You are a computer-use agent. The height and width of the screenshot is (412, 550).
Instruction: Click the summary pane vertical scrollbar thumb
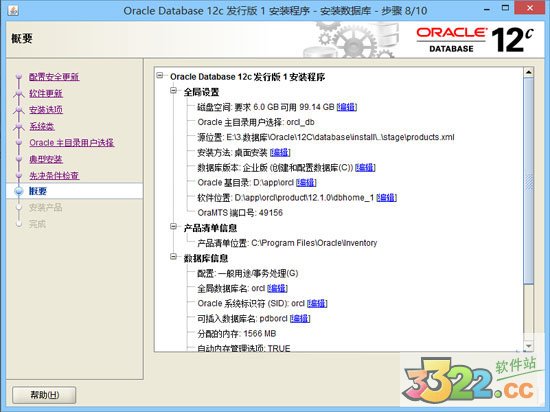[528, 180]
